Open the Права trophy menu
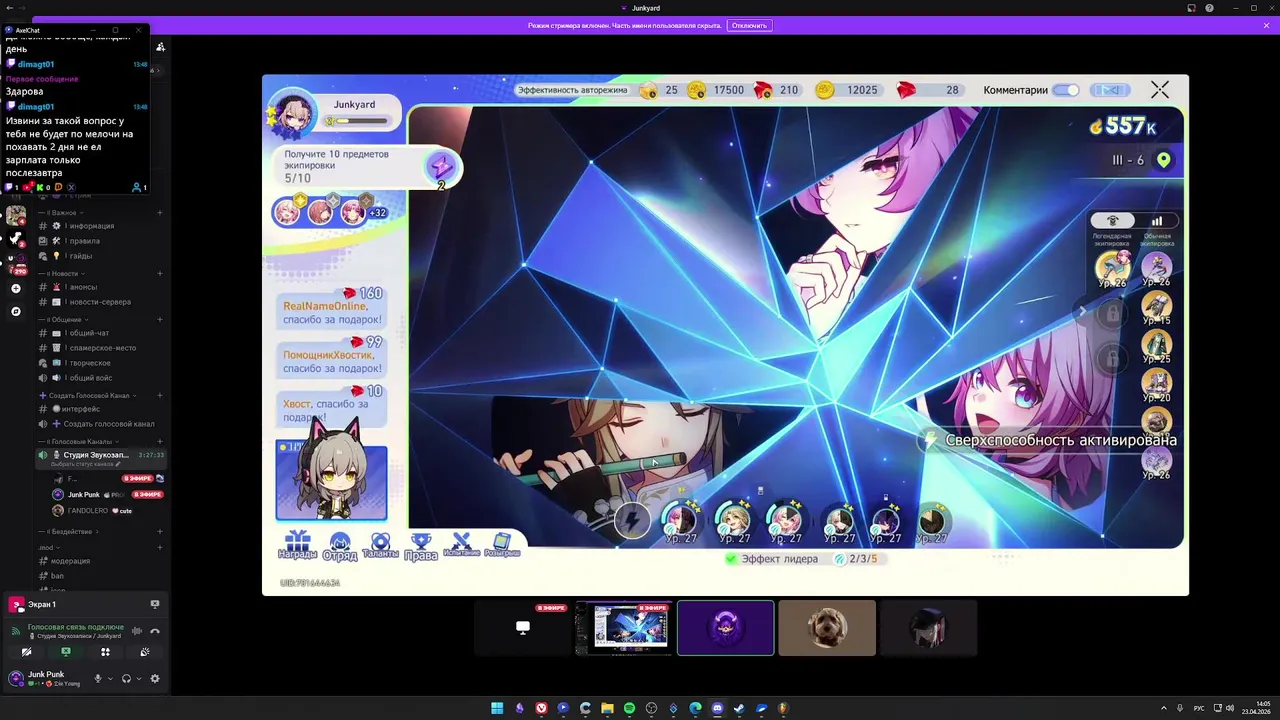Screen dimensions: 1280x720 tap(421, 546)
